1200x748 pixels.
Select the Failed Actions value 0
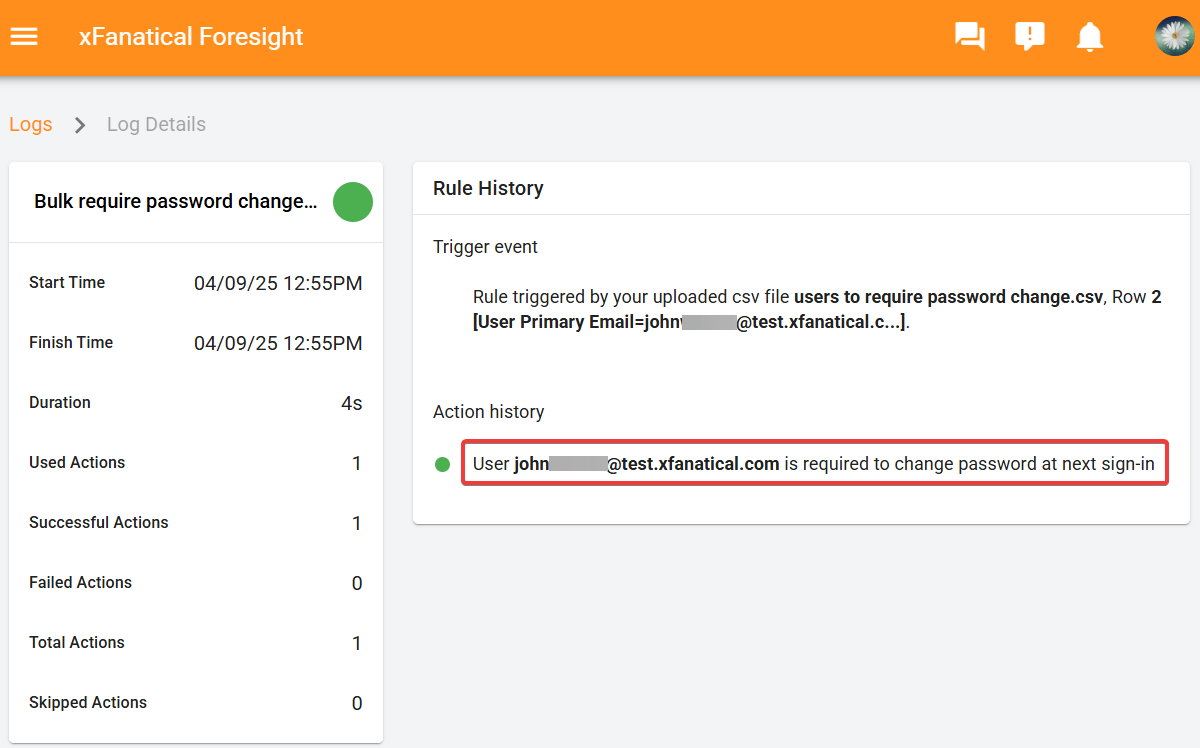[x=357, y=584]
